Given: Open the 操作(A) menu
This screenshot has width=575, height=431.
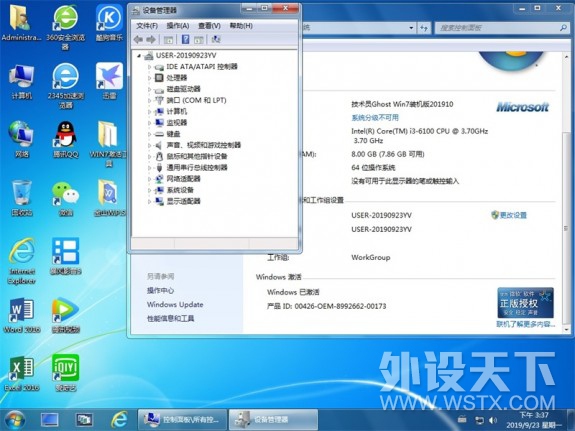Looking at the screenshot, I should tap(178, 26).
